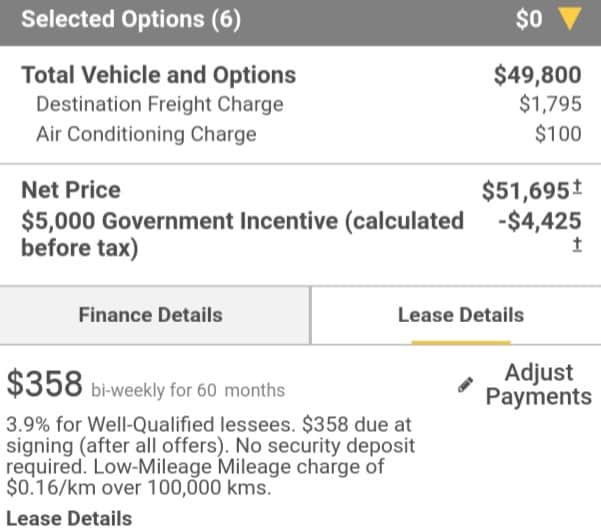Click the Net Price label
This screenshot has width=601, height=532.
(71, 190)
